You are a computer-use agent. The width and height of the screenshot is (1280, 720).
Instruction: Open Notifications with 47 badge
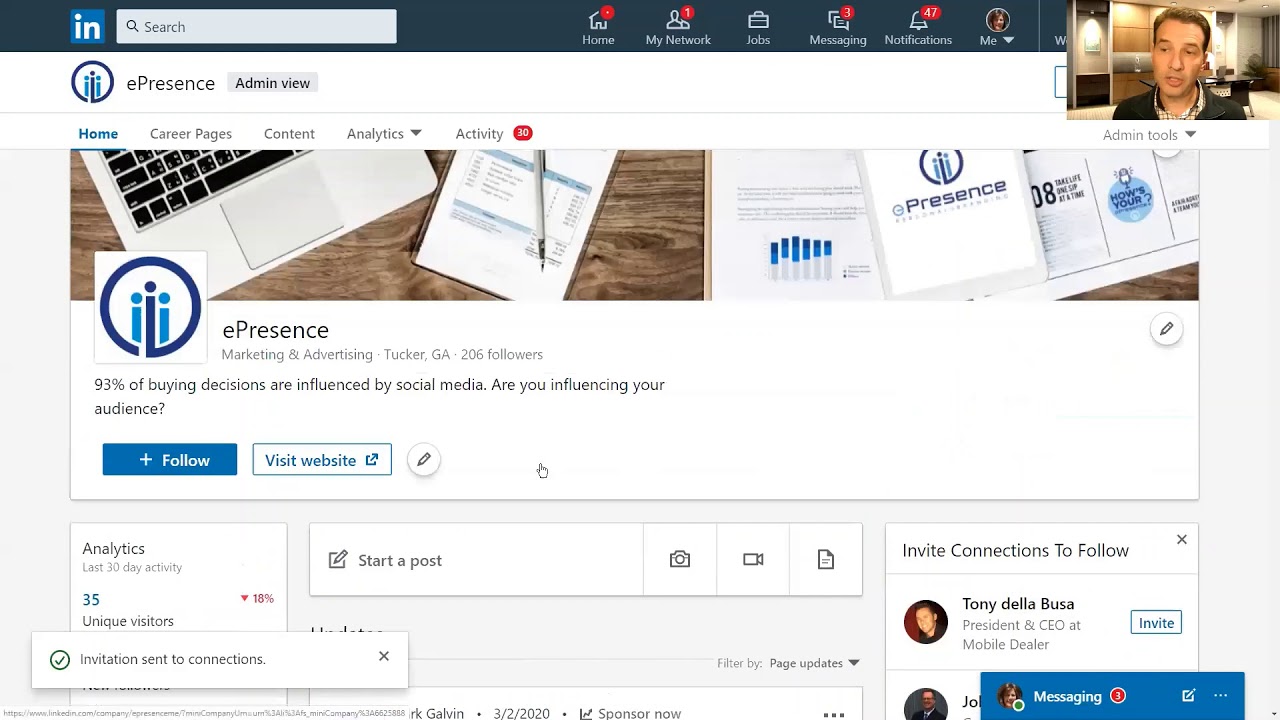[918, 27]
